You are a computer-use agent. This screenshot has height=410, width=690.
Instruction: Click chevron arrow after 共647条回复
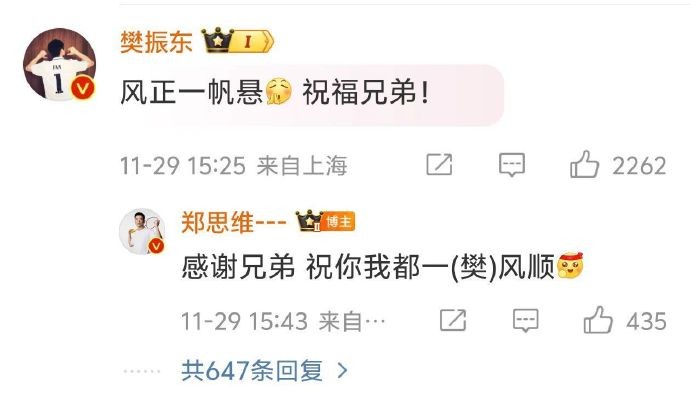342,371
